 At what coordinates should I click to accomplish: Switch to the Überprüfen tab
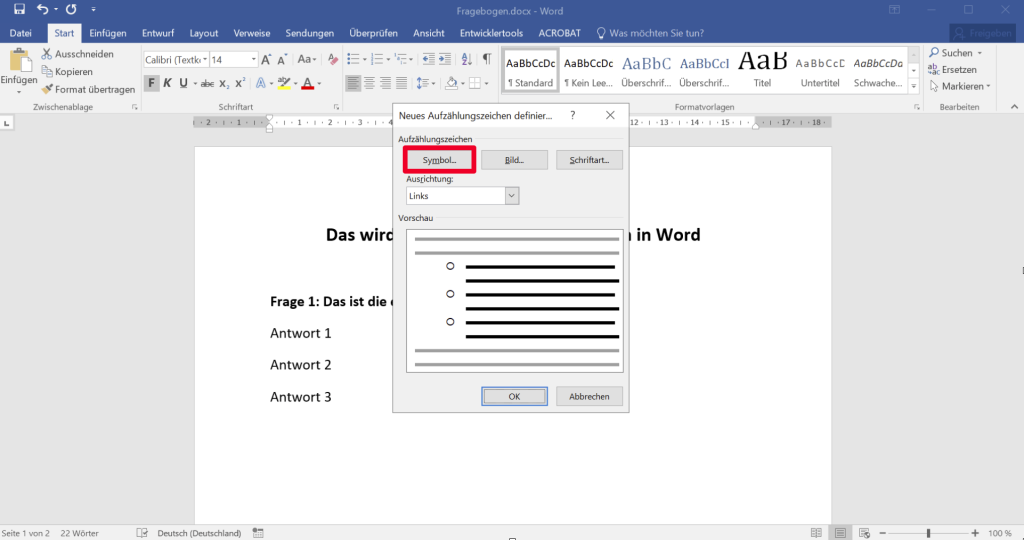(374, 33)
